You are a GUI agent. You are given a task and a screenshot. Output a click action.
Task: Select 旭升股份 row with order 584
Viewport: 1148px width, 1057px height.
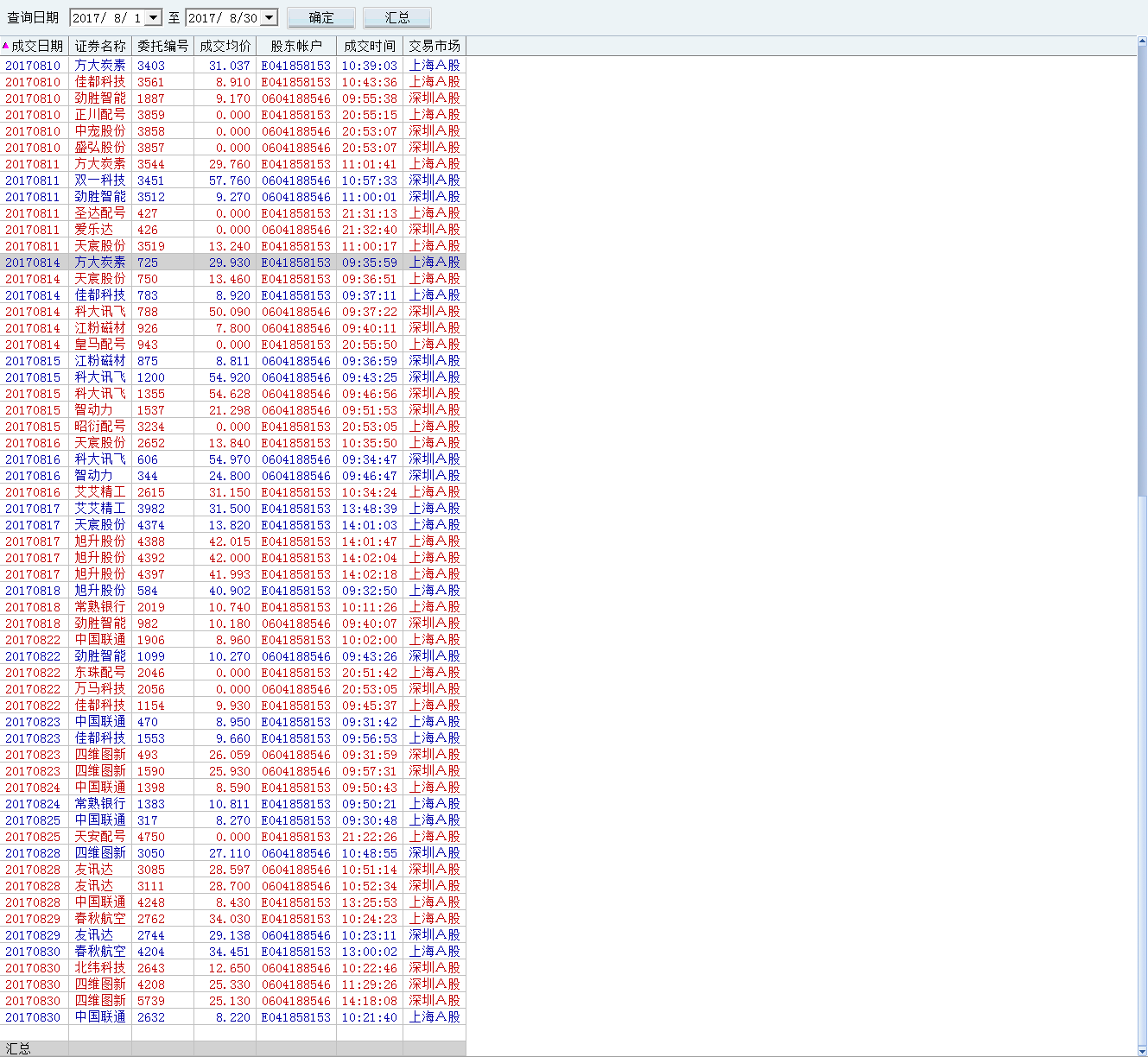tap(233, 591)
